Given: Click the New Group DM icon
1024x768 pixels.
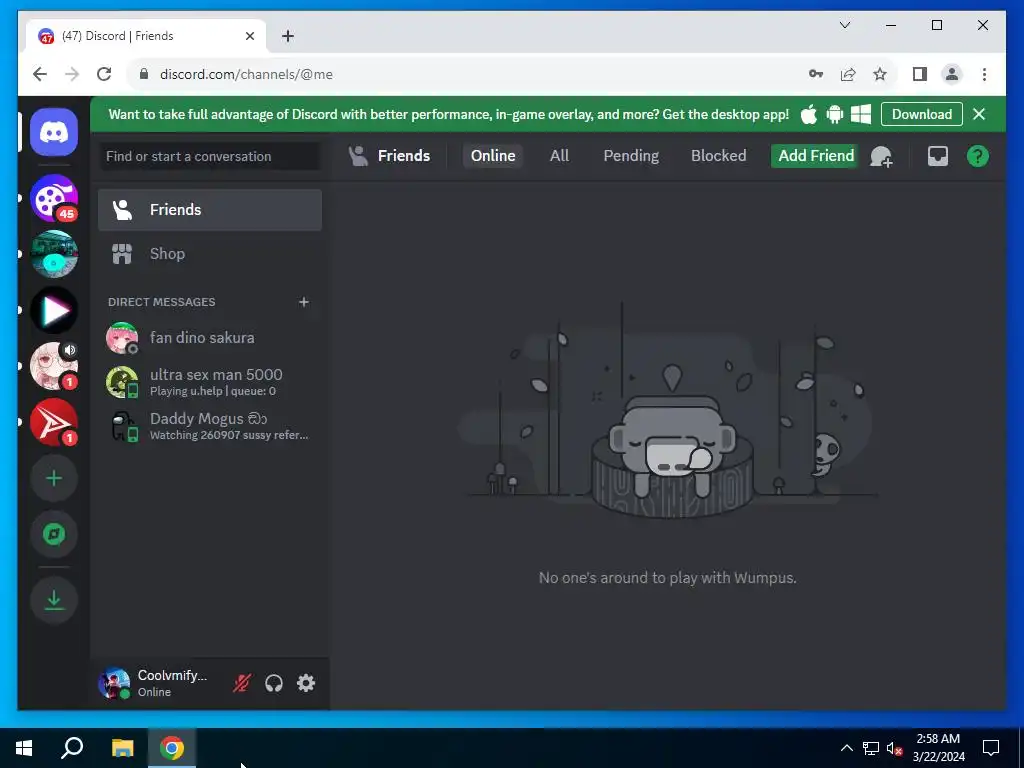Looking at the screenshot, I should [x=881, y=157].
